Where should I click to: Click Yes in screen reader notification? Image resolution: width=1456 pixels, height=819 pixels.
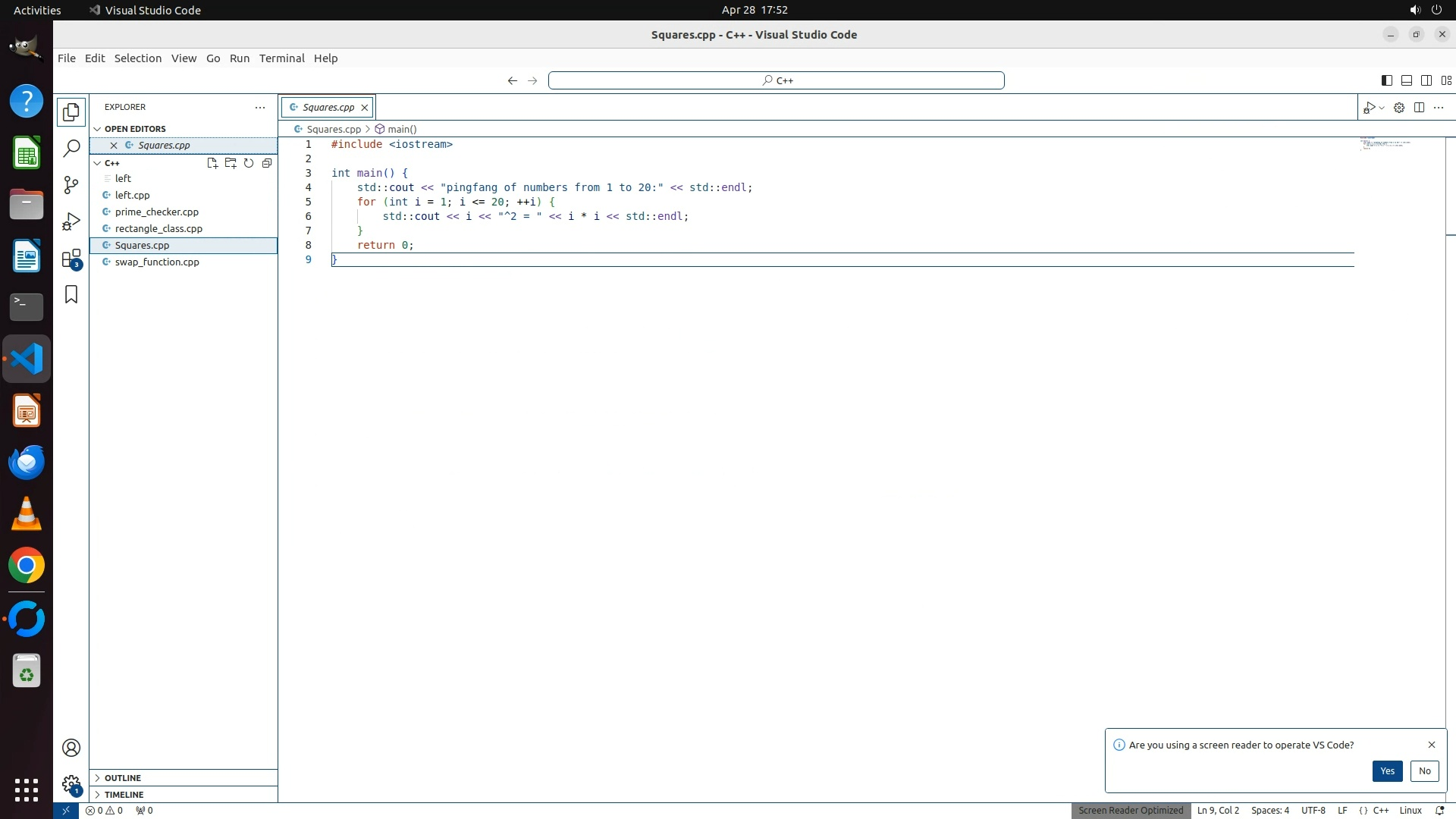1387,771
